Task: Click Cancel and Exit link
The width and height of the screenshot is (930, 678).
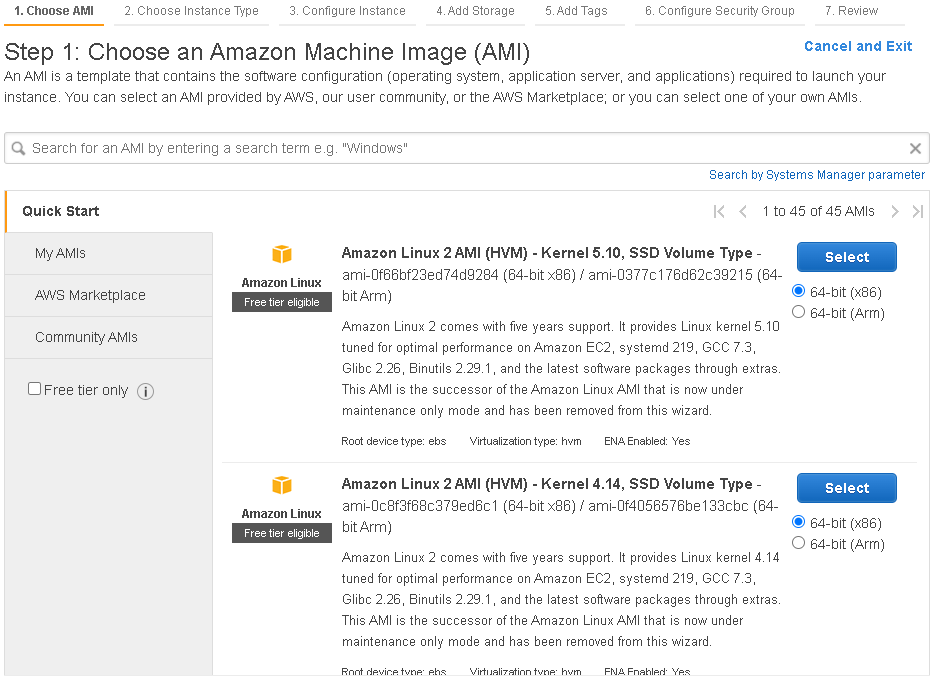Action: [858, 46]
